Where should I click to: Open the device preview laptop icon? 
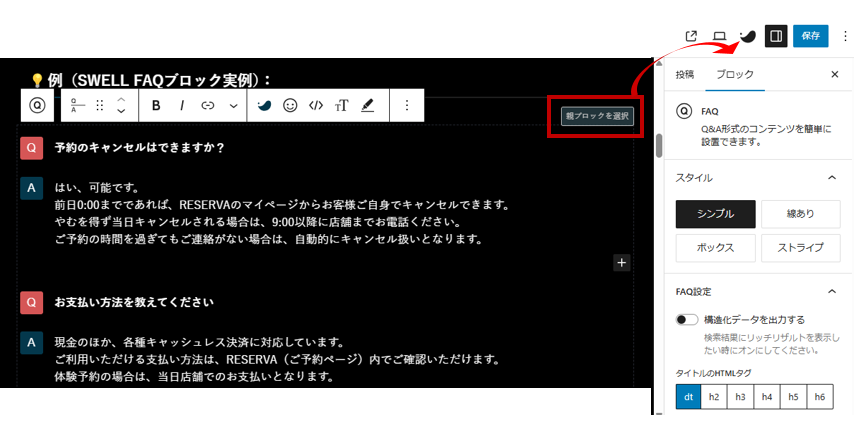pos(720,36)
